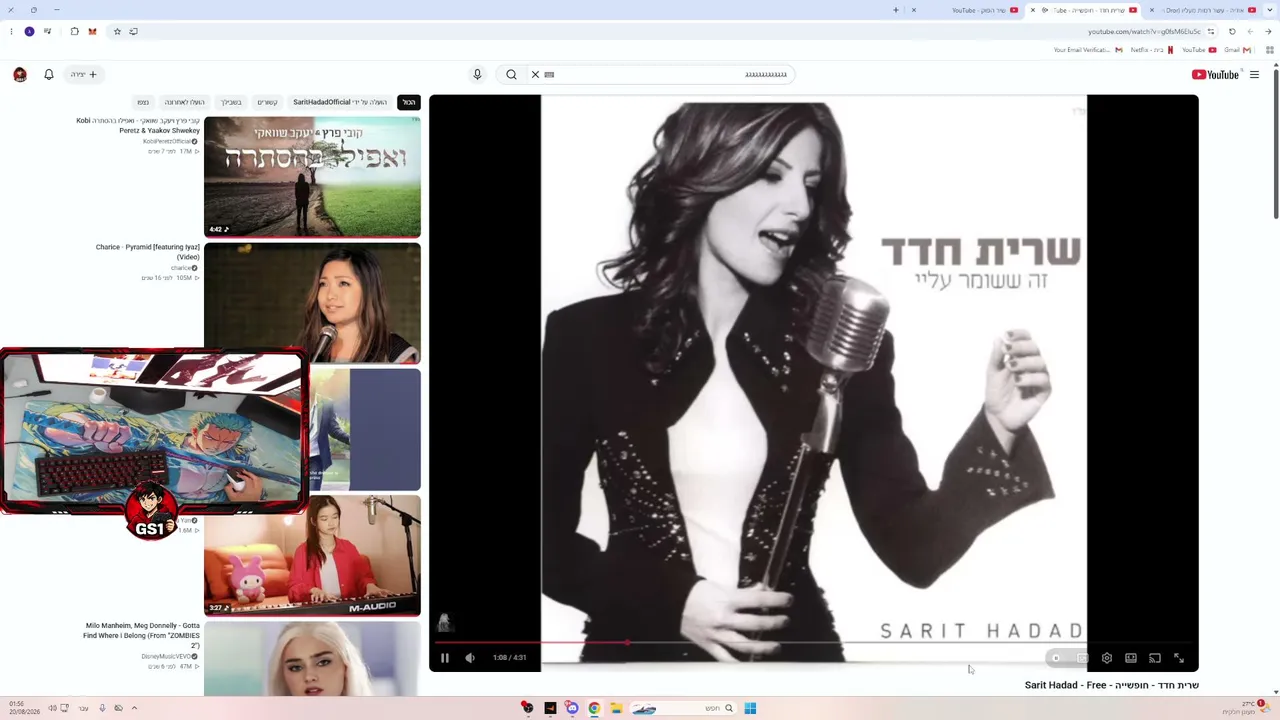Screen dimensions: 1280x720
Task: Go forward with the browser forward arrow
Action: 1250,31
